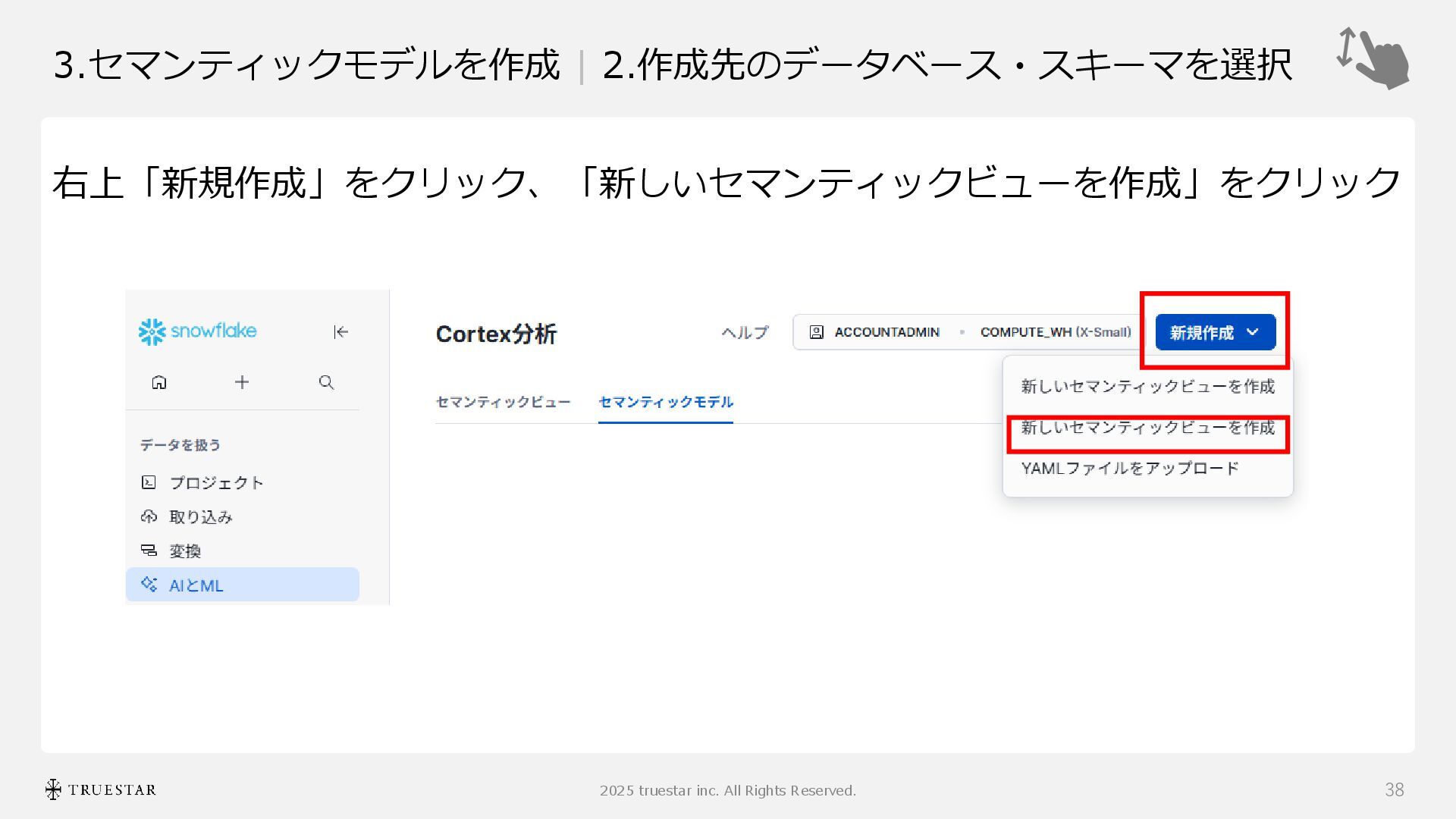
Task: Click the Snowflake logo
Action: click(198, 331)
